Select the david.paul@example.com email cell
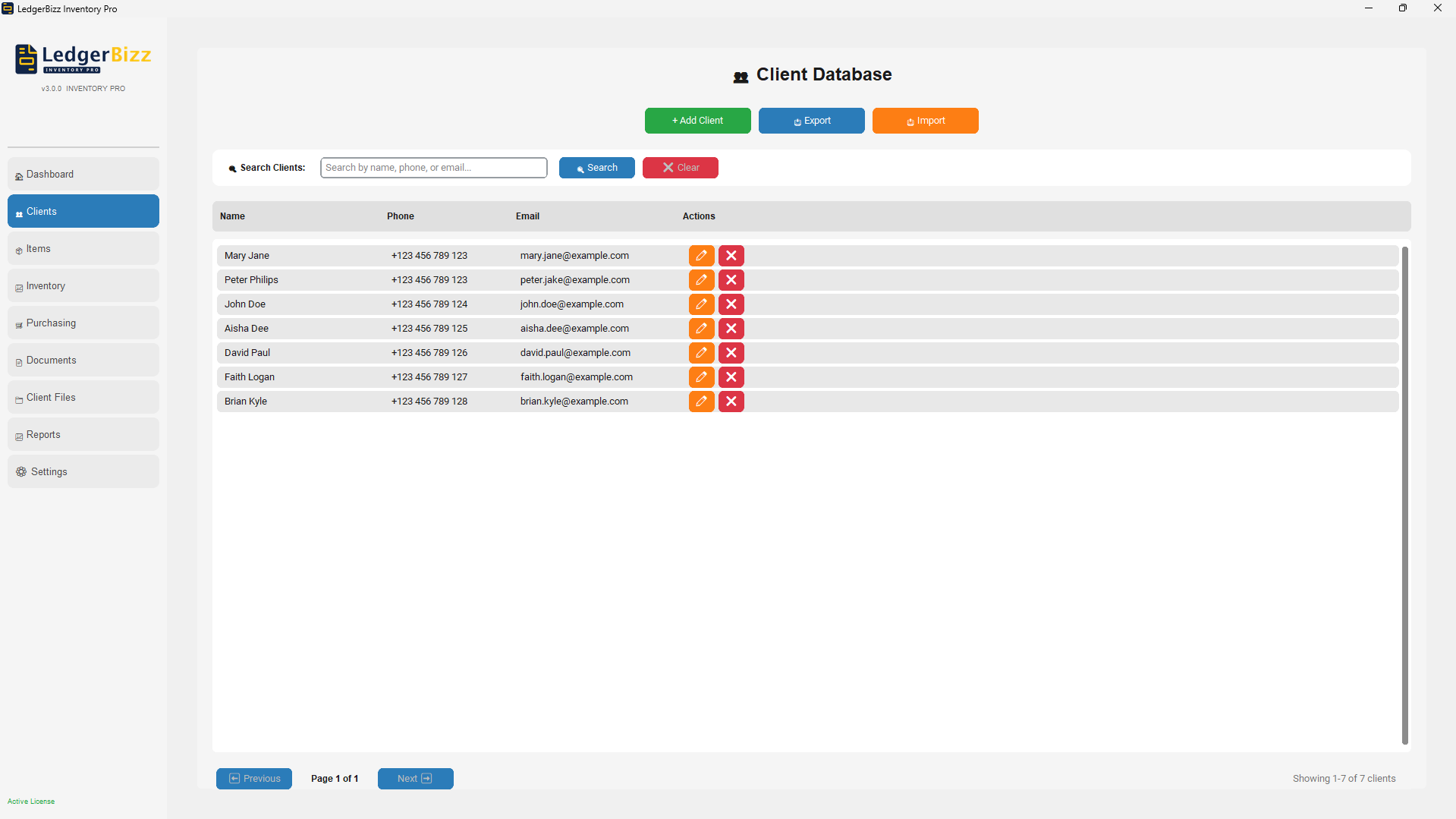Screen dimensions: 1456x819 [x=575, y=353]
